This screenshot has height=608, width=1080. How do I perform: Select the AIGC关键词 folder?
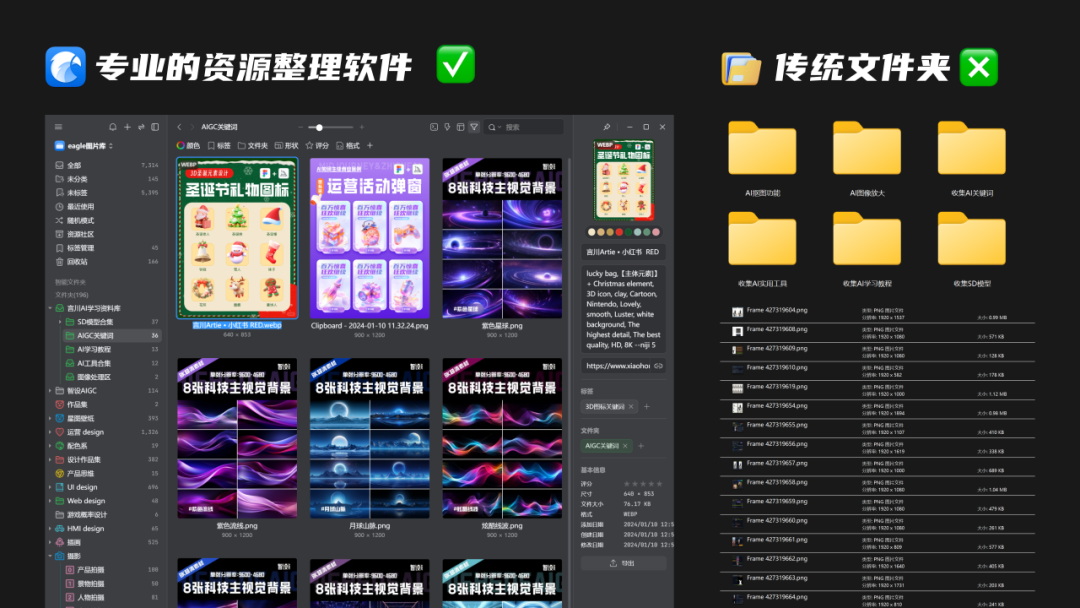111,335
